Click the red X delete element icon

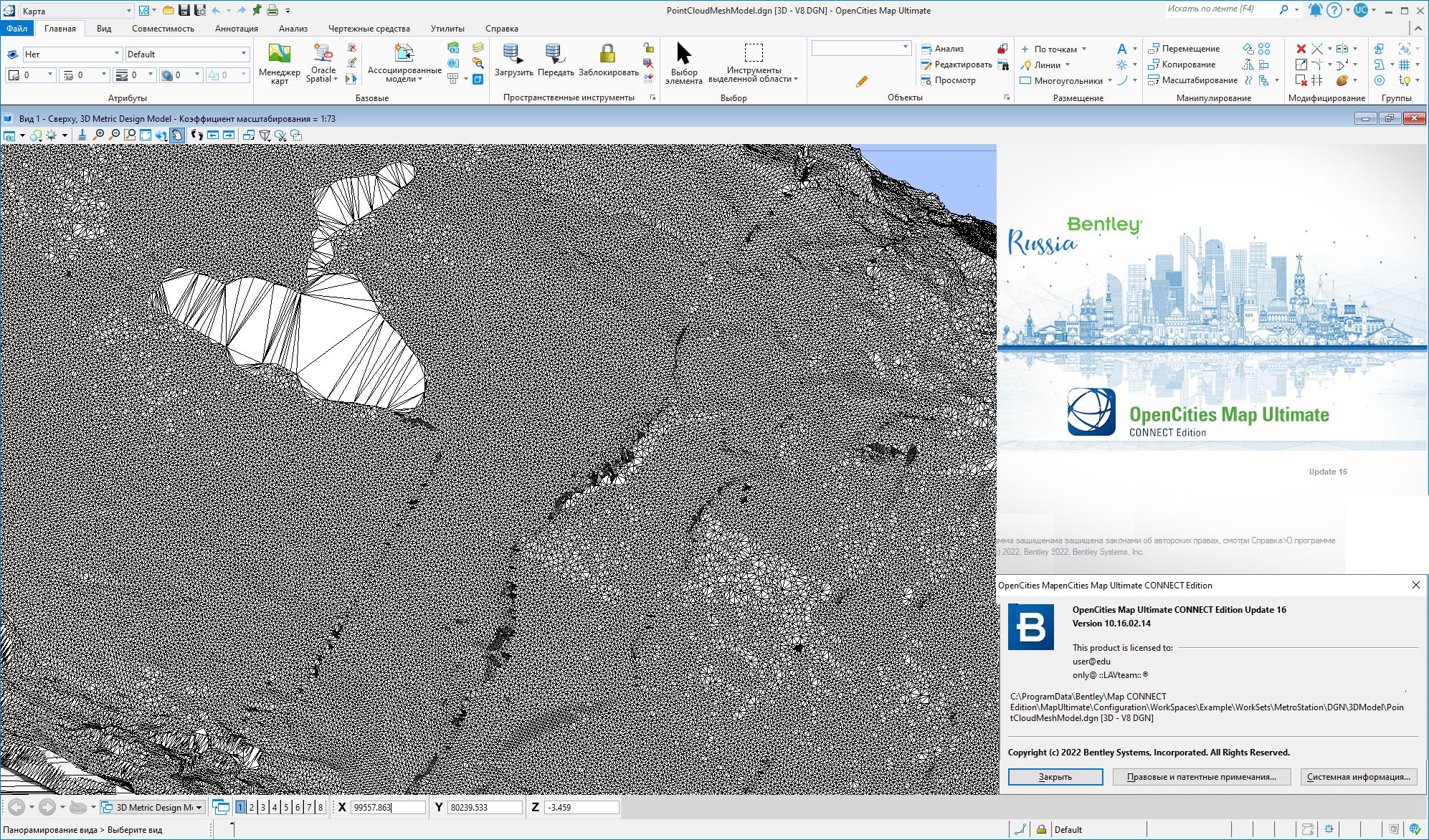1301,49
